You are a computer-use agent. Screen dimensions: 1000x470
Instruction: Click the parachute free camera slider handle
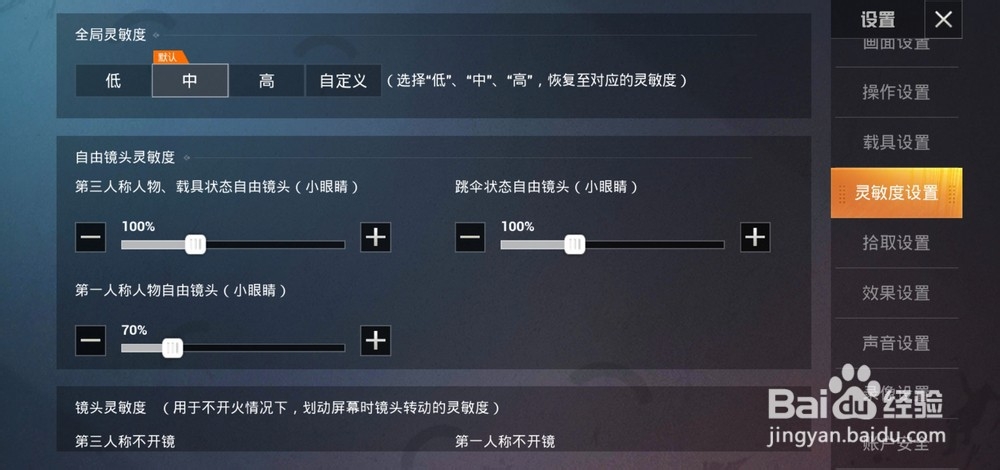coord(575,244)
